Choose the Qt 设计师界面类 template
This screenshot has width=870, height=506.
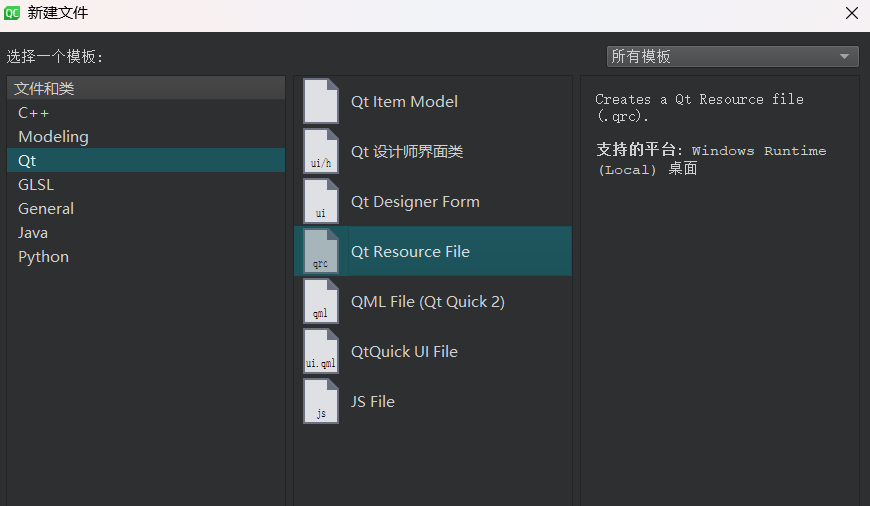coord(433,151)
